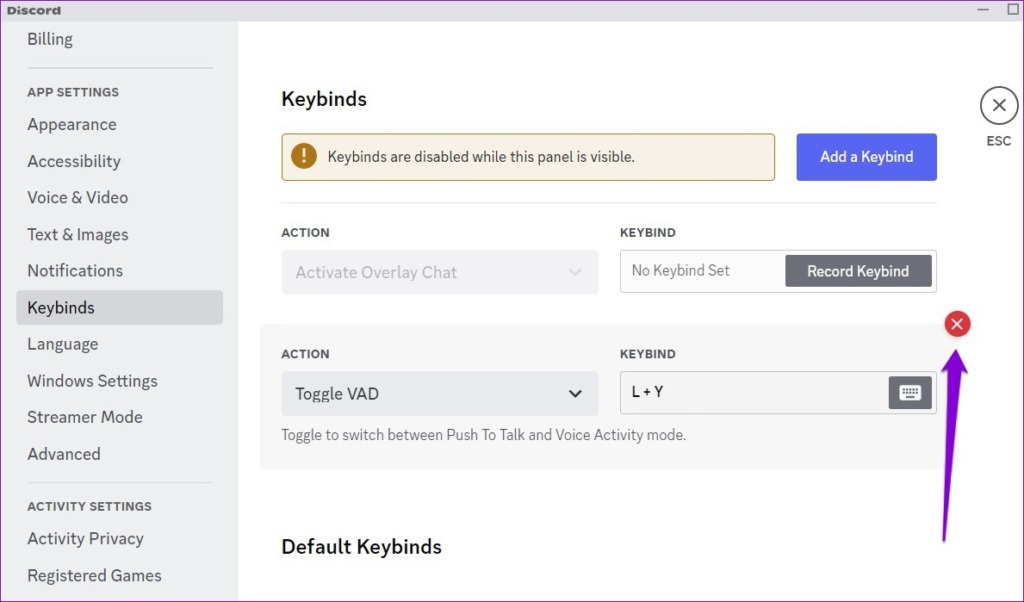The image size is (1024, 602).
Task: Open the Activate Overlay Chat action dropdown
Action: coord(440,271)
